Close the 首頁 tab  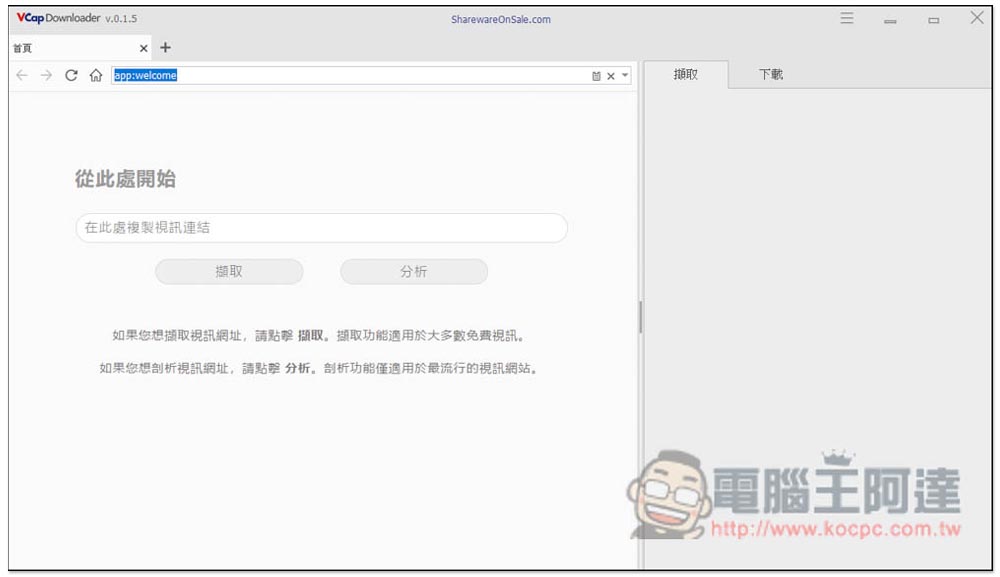[143, 48]
